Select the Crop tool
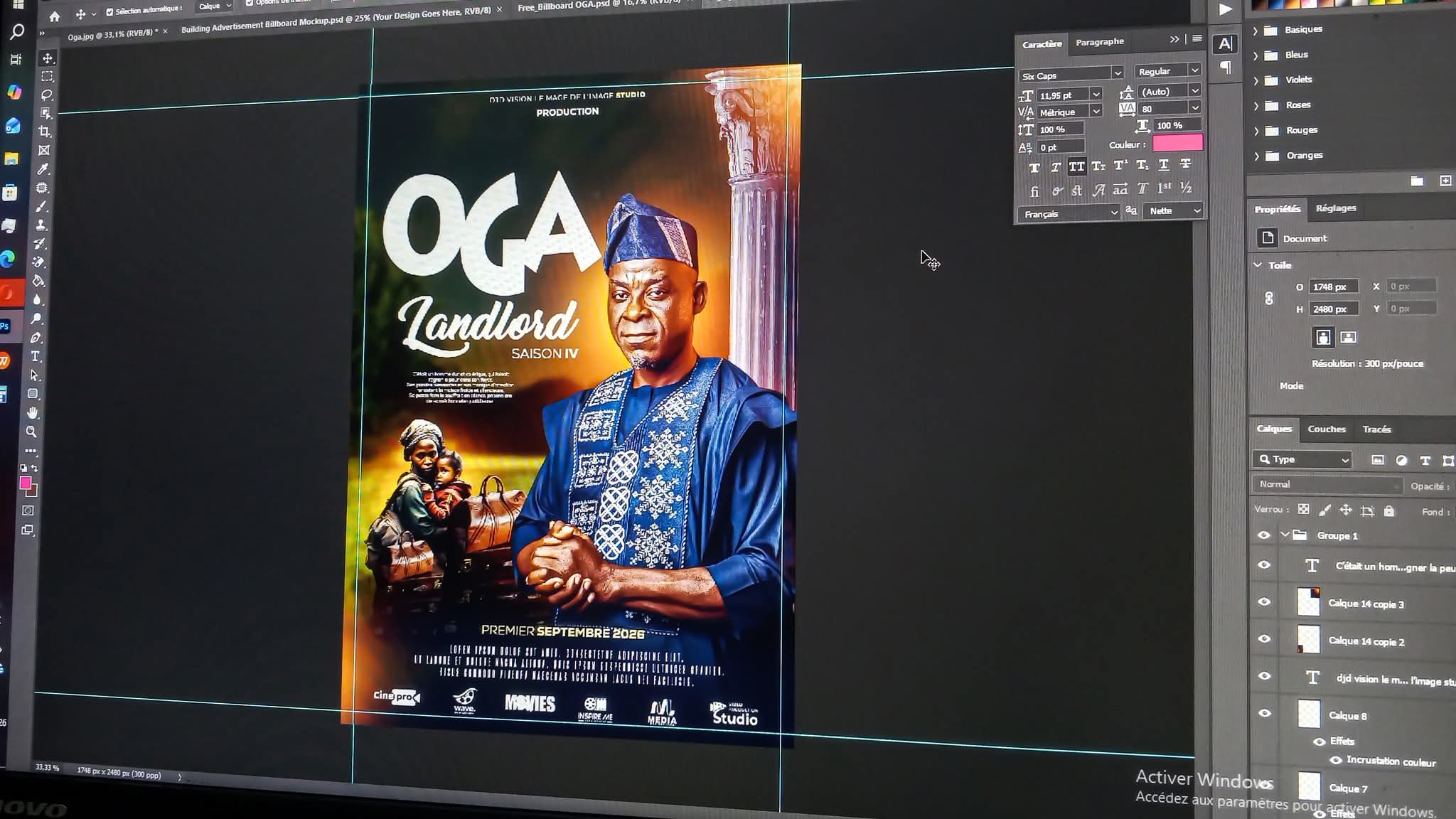 (x=45, y=132)
